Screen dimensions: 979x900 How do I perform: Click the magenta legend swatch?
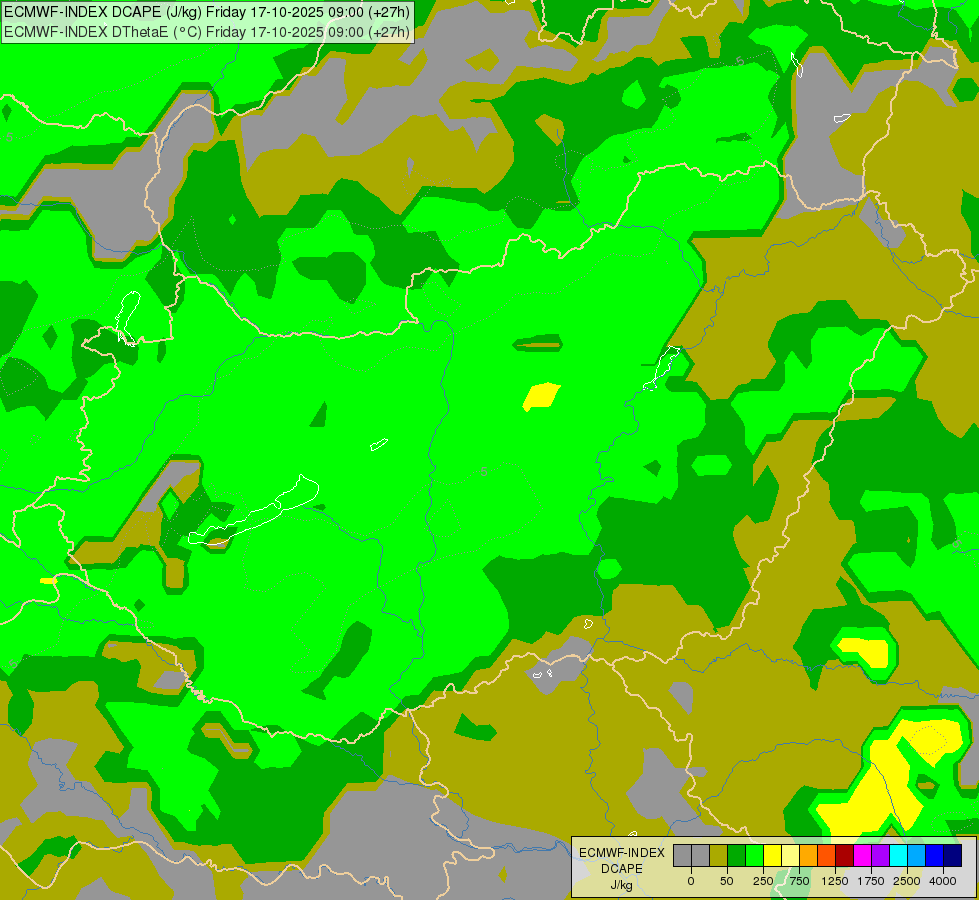[862, 855]
